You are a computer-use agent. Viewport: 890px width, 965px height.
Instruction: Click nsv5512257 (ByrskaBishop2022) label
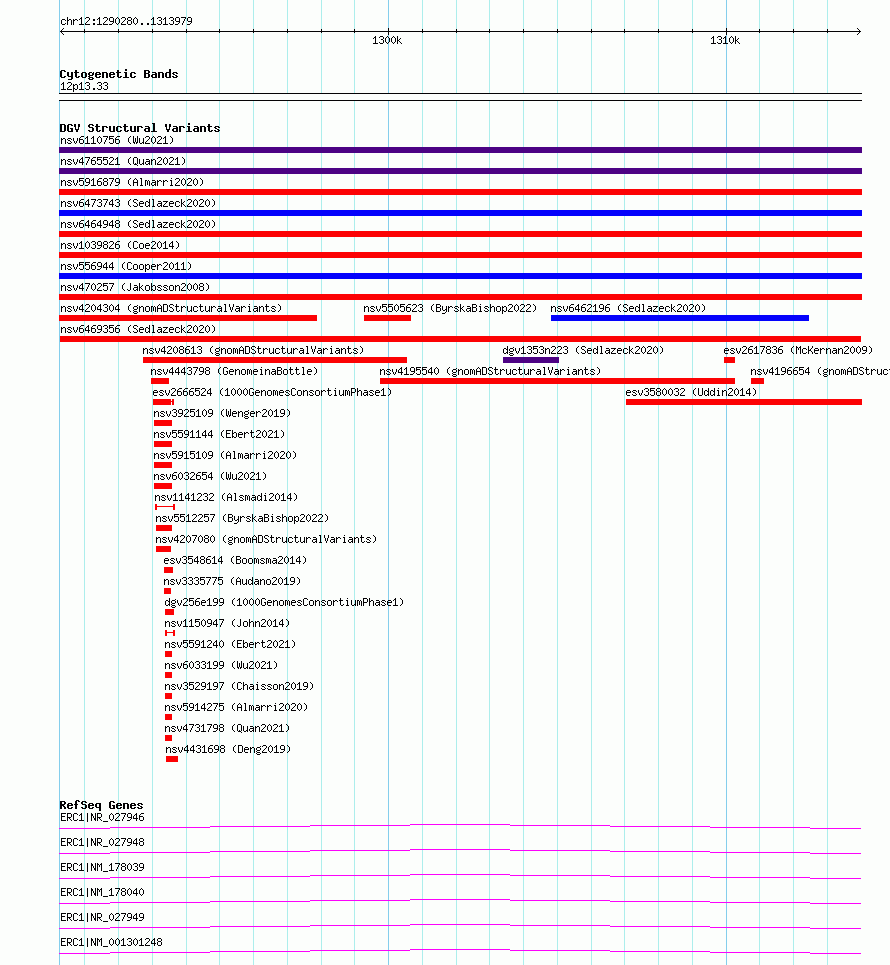[x=242, y=518]
